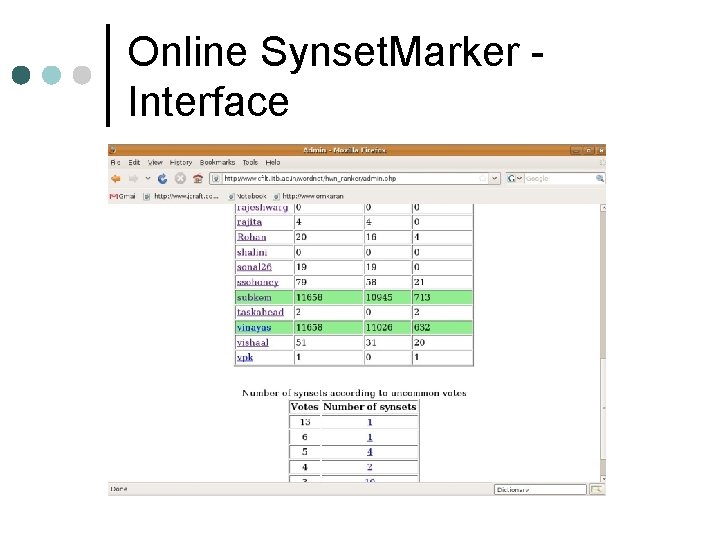The width and height of the screenshot is (720, 540).
Task: Select the 51 cell in vishaal row
Action: (328, 343)
